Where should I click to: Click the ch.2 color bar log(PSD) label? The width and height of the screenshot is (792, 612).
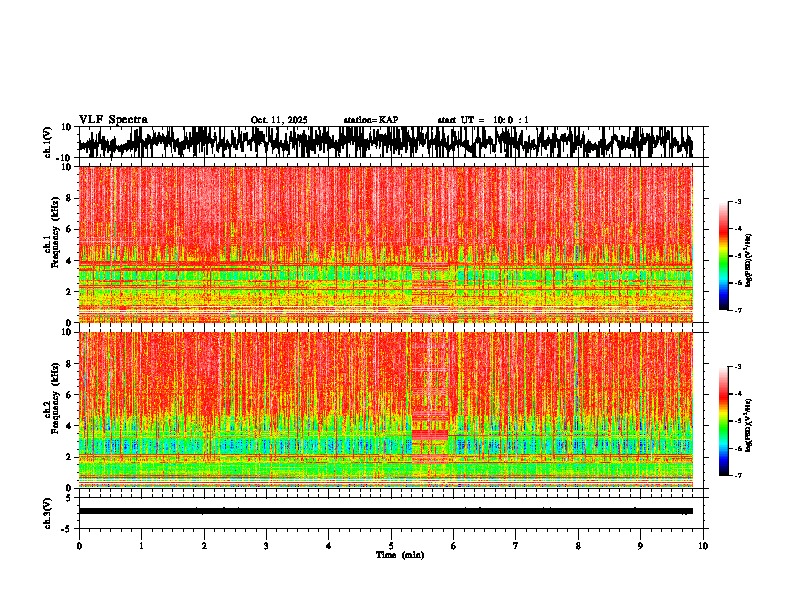click(749, 425)
